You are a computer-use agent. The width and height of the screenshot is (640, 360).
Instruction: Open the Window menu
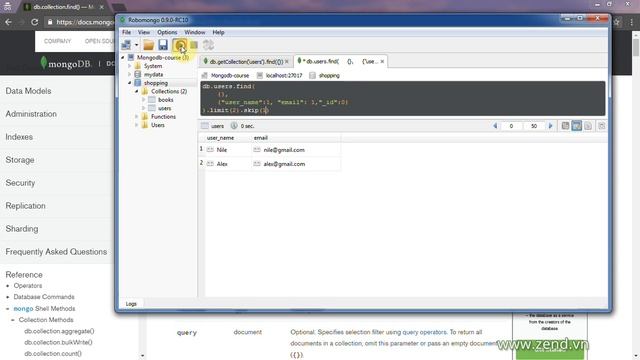[x=195, y=32]
